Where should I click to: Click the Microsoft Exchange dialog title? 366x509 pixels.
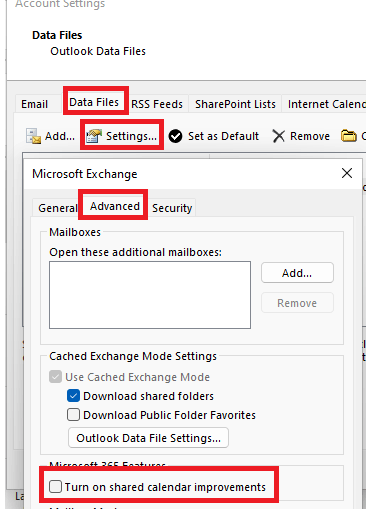point(85,174)
